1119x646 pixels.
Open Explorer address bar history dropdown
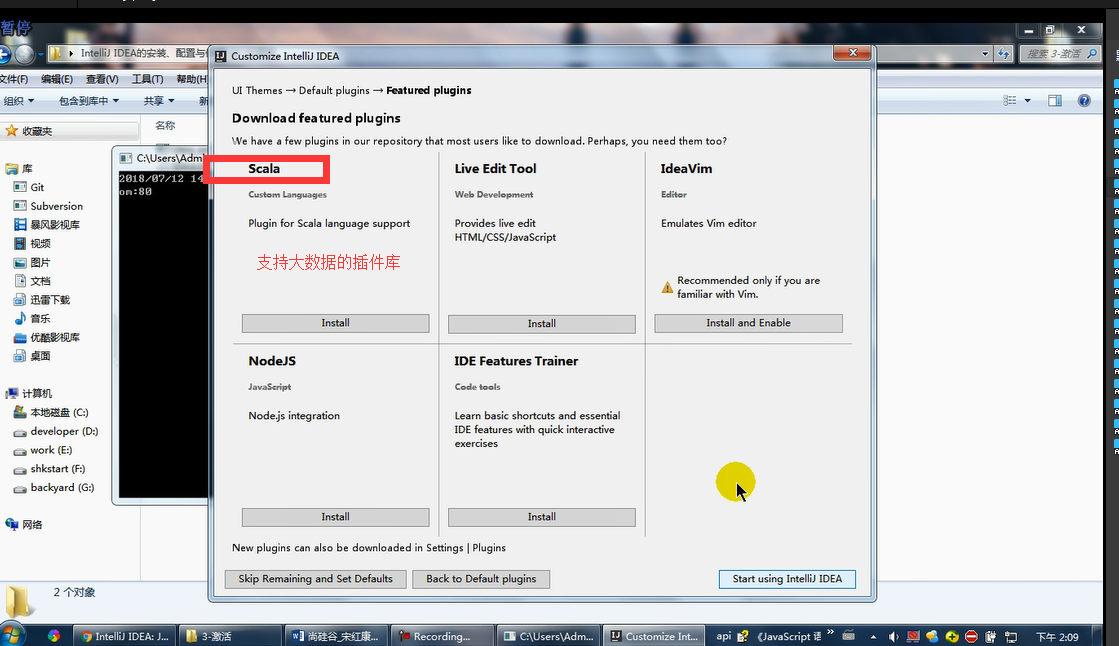(x=985, y=54)
